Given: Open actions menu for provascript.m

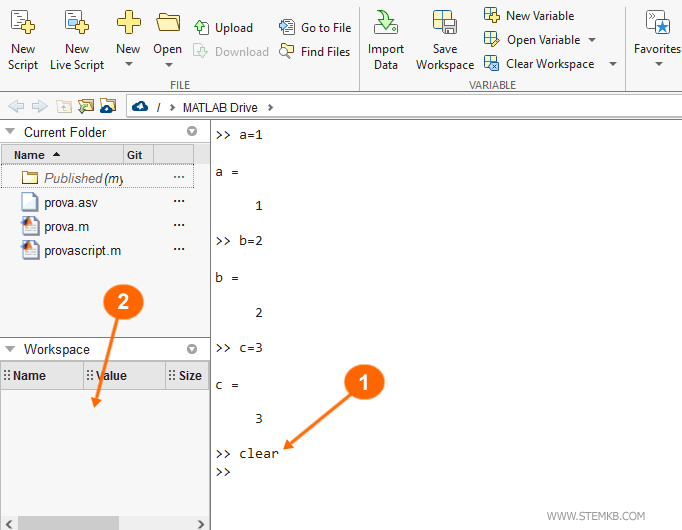Looking at the screenshot, I should [179, 250].
